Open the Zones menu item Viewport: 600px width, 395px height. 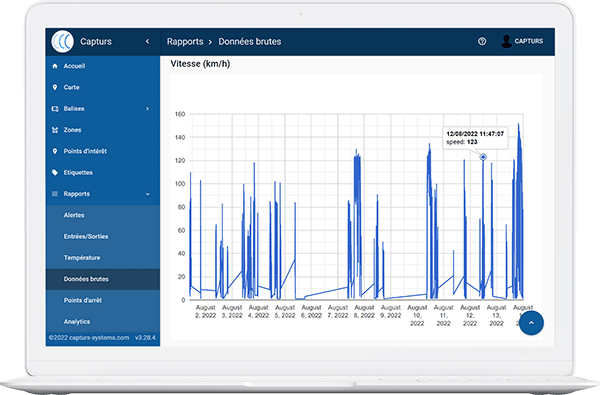pos(103,130)
